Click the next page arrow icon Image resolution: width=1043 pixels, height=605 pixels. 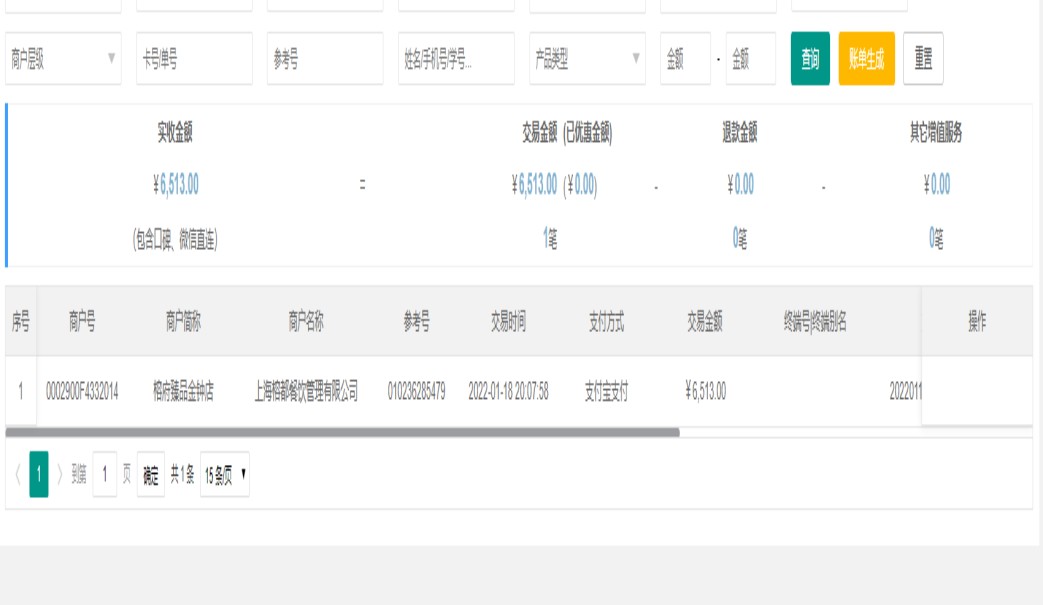59,475
